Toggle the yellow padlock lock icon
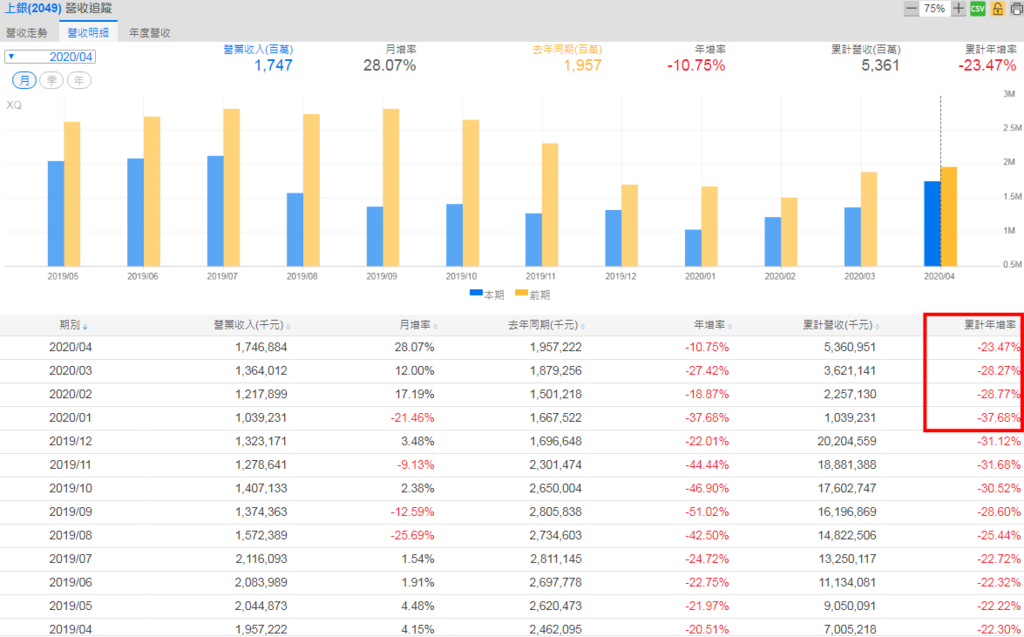The height and width of the screenshot is (637, 1024). click(x=997, y=8)
